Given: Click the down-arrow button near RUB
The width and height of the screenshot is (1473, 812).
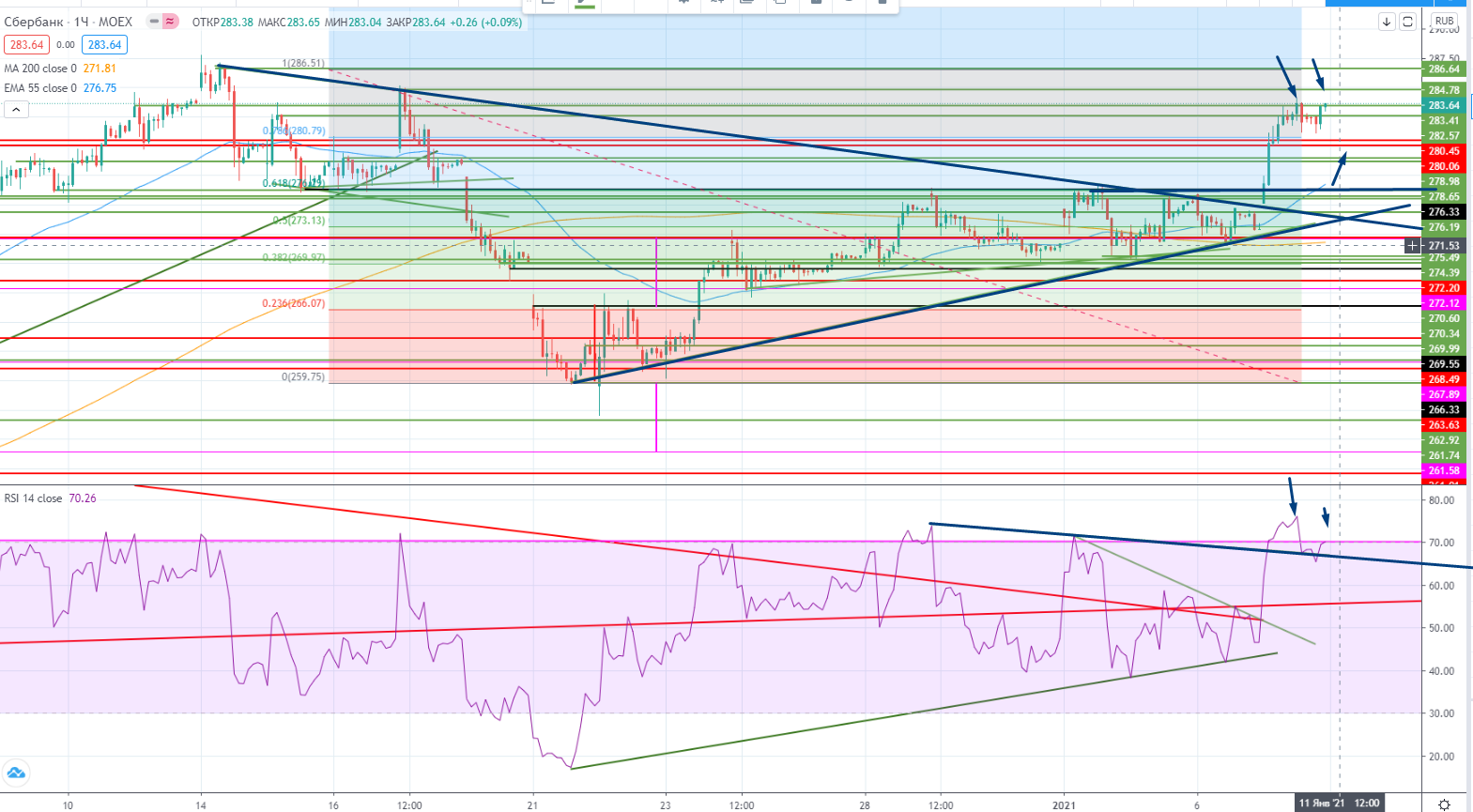Looking at the screenshot, I should [1387, 22].
